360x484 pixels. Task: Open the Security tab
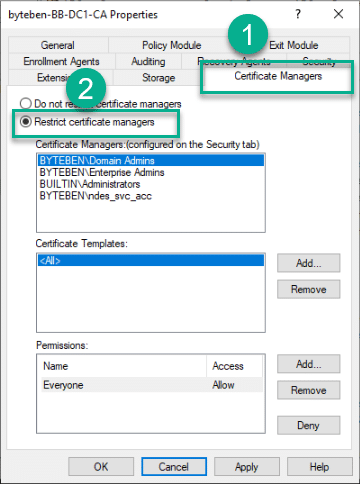[319, 61]
